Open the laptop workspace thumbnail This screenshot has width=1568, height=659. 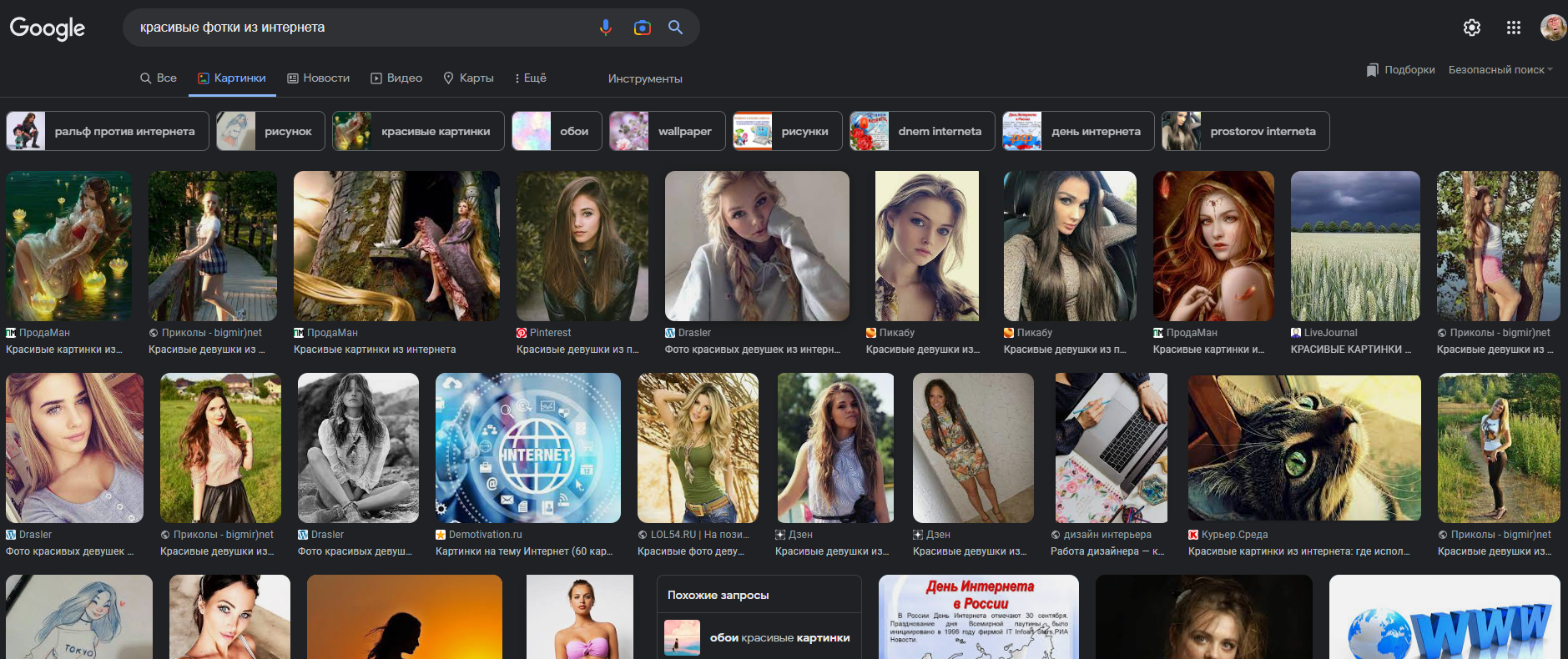(1112, 448)
